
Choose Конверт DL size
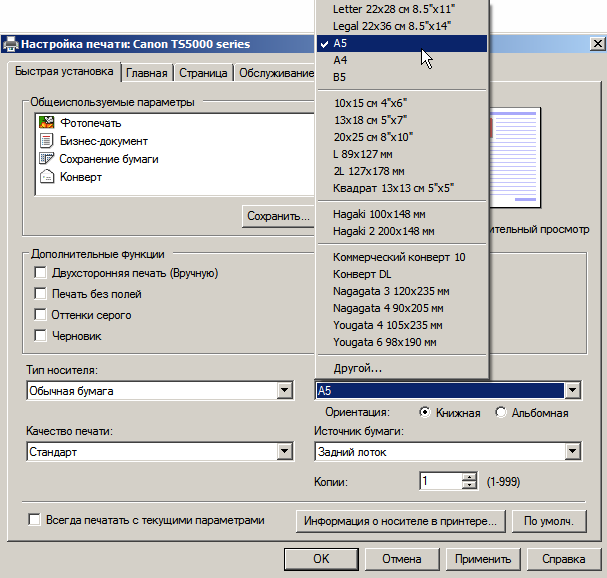402,274
